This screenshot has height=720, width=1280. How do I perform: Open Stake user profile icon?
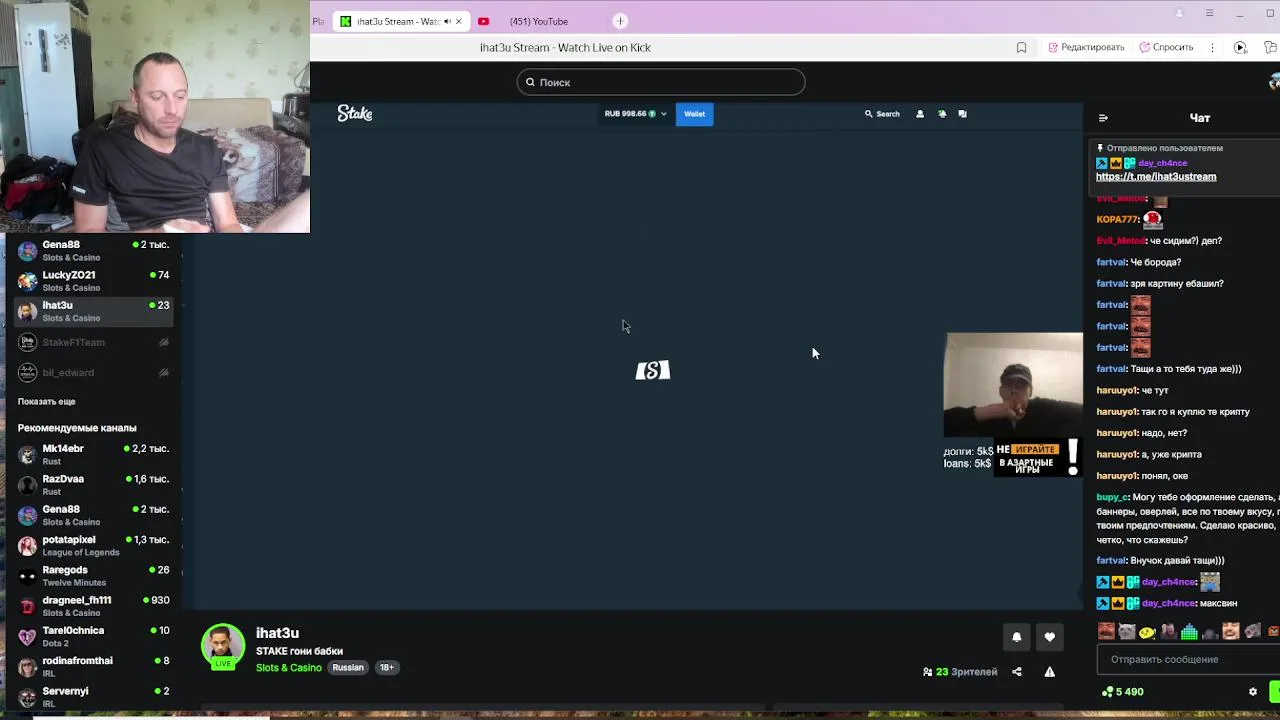[x=920, y=114]
